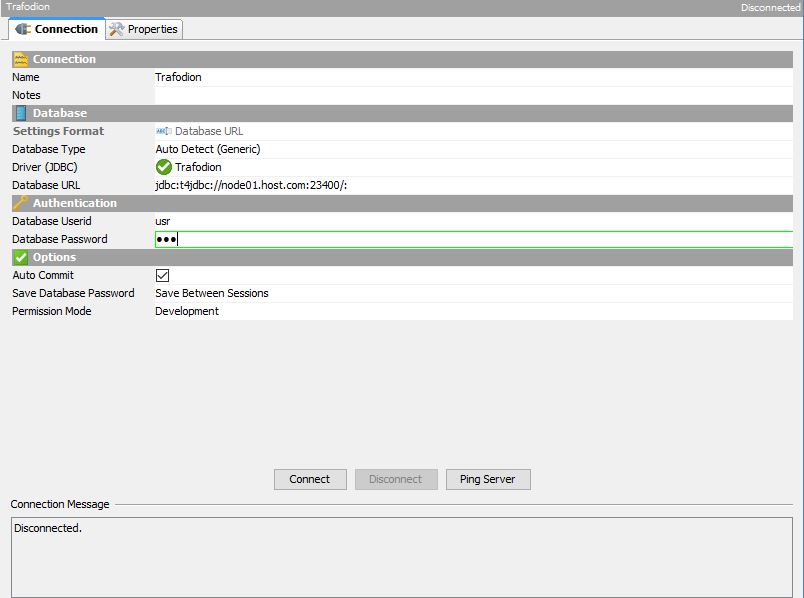Click the Authentication key icon
Viewport: 804px width, 598px height.
(x=21, y=203)
